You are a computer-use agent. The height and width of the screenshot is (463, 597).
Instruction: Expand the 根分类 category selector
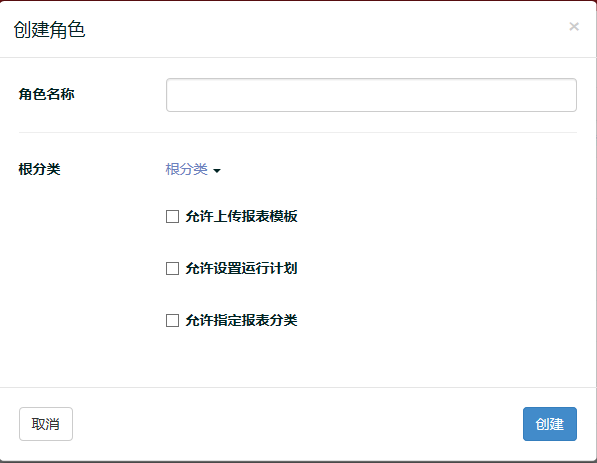point(193,169)
